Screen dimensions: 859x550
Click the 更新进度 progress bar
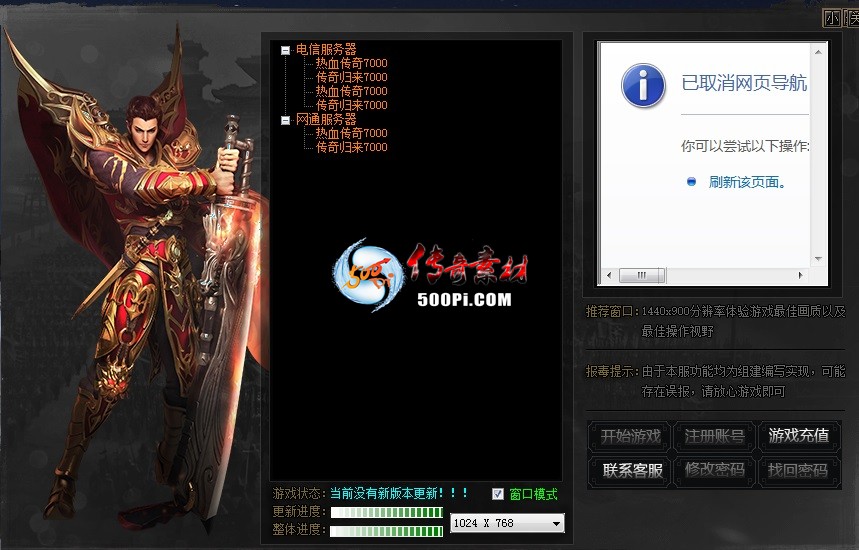[x=387, y=513]
